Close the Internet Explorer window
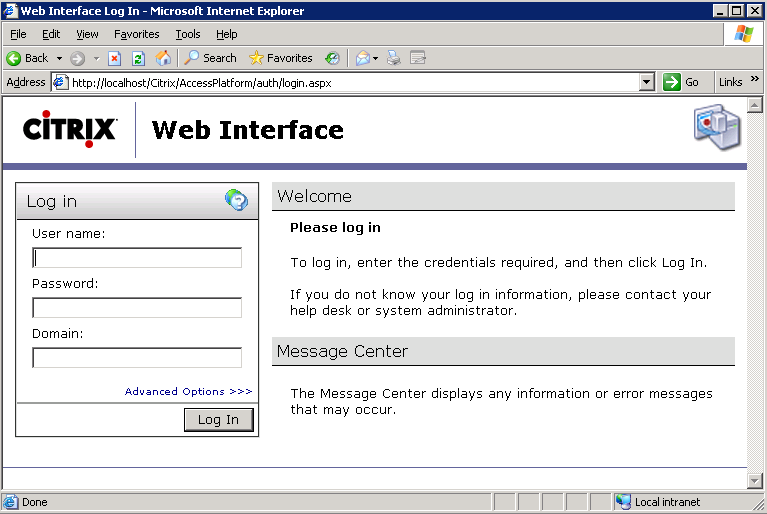Screen dimensions: 767x514 (x=755, y=11)
